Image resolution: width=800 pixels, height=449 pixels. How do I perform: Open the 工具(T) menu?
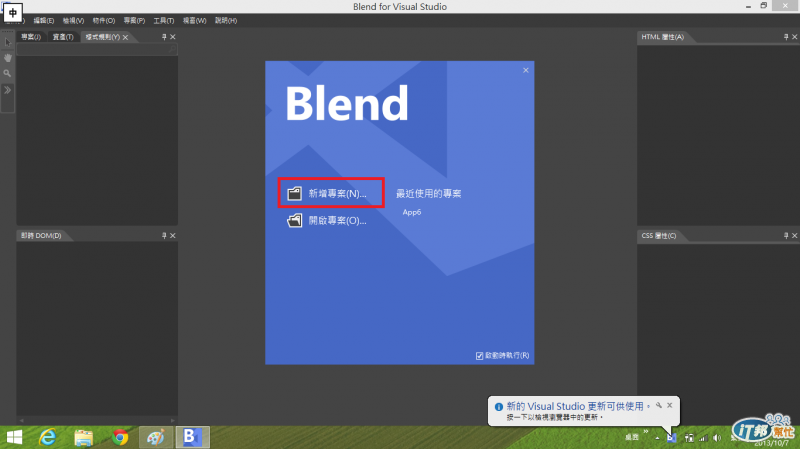tap(164, 20)
